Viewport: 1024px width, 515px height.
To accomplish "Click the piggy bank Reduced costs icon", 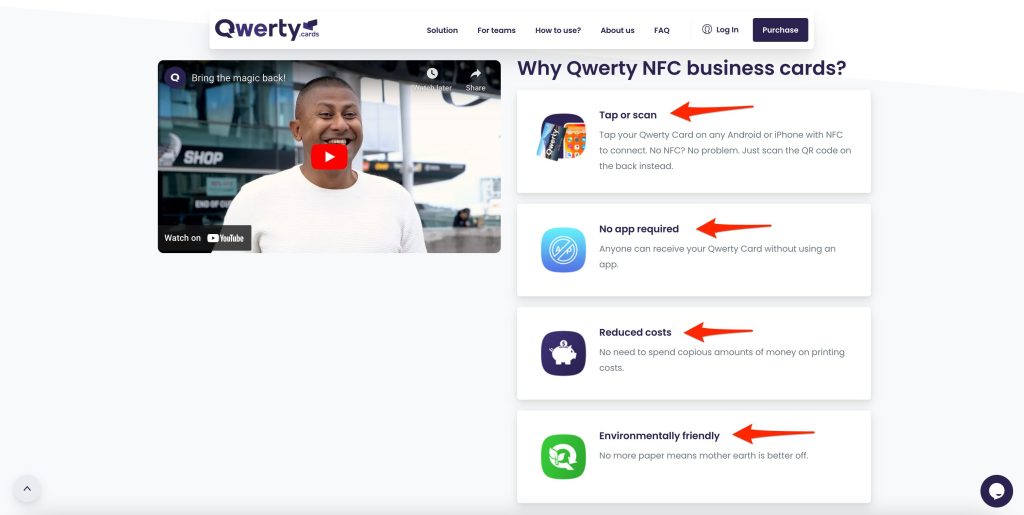I will 563,353.
